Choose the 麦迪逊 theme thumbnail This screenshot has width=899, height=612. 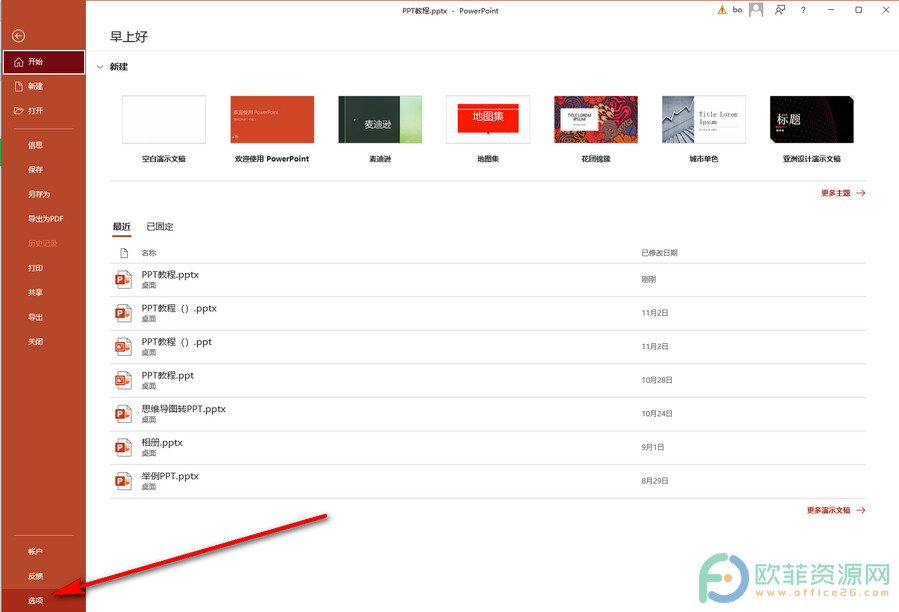(x=380, y=120)
